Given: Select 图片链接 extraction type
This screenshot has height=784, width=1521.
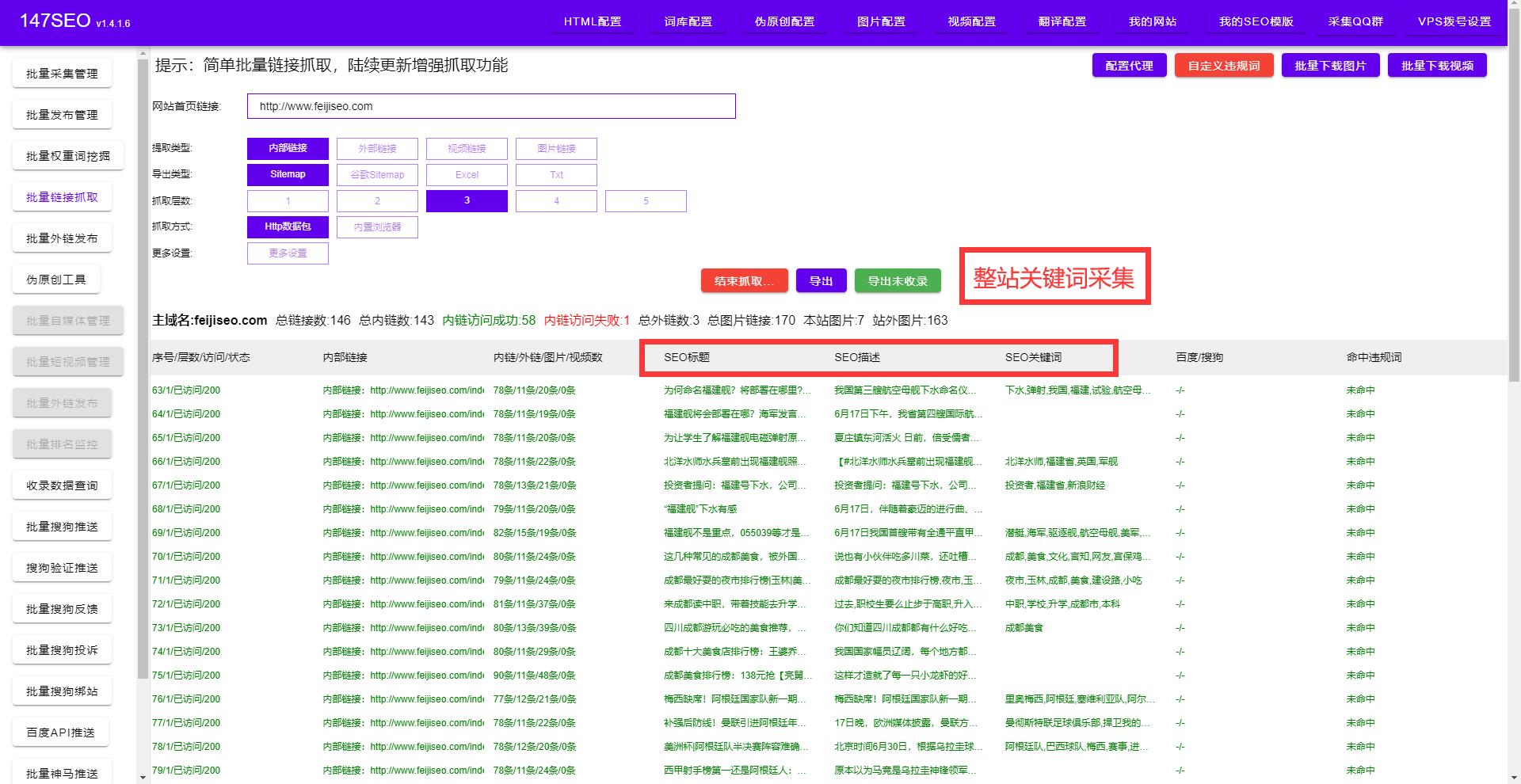Looking at the screenshot, I should point(556,149).
